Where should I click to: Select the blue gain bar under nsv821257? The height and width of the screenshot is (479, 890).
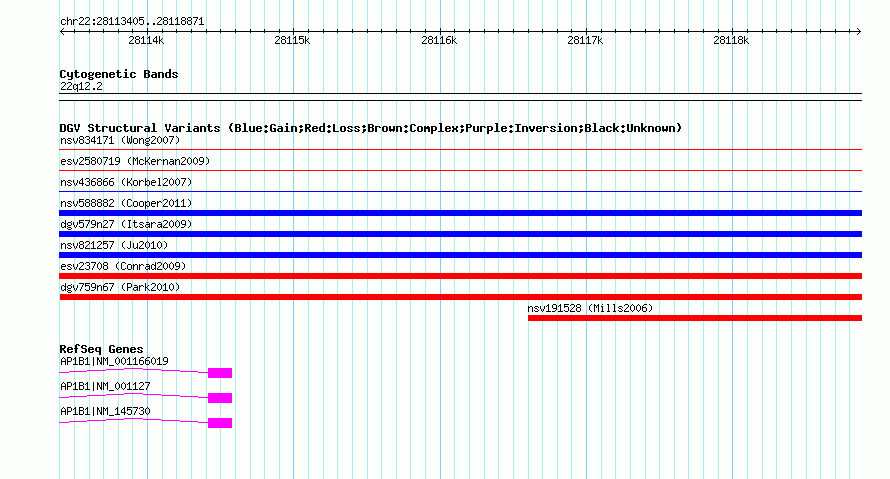460,255
